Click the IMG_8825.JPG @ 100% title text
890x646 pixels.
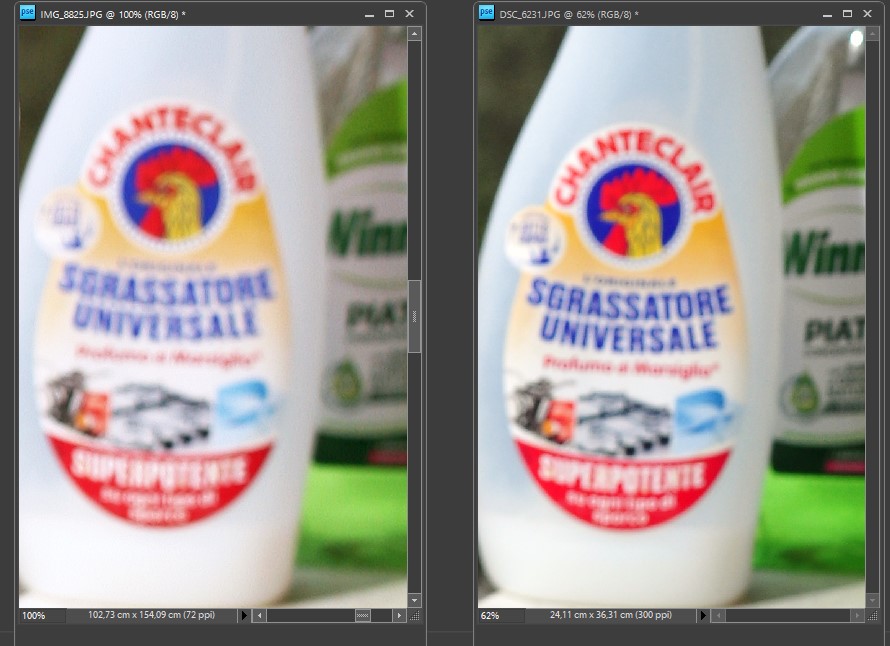click(x=113, y=14)
